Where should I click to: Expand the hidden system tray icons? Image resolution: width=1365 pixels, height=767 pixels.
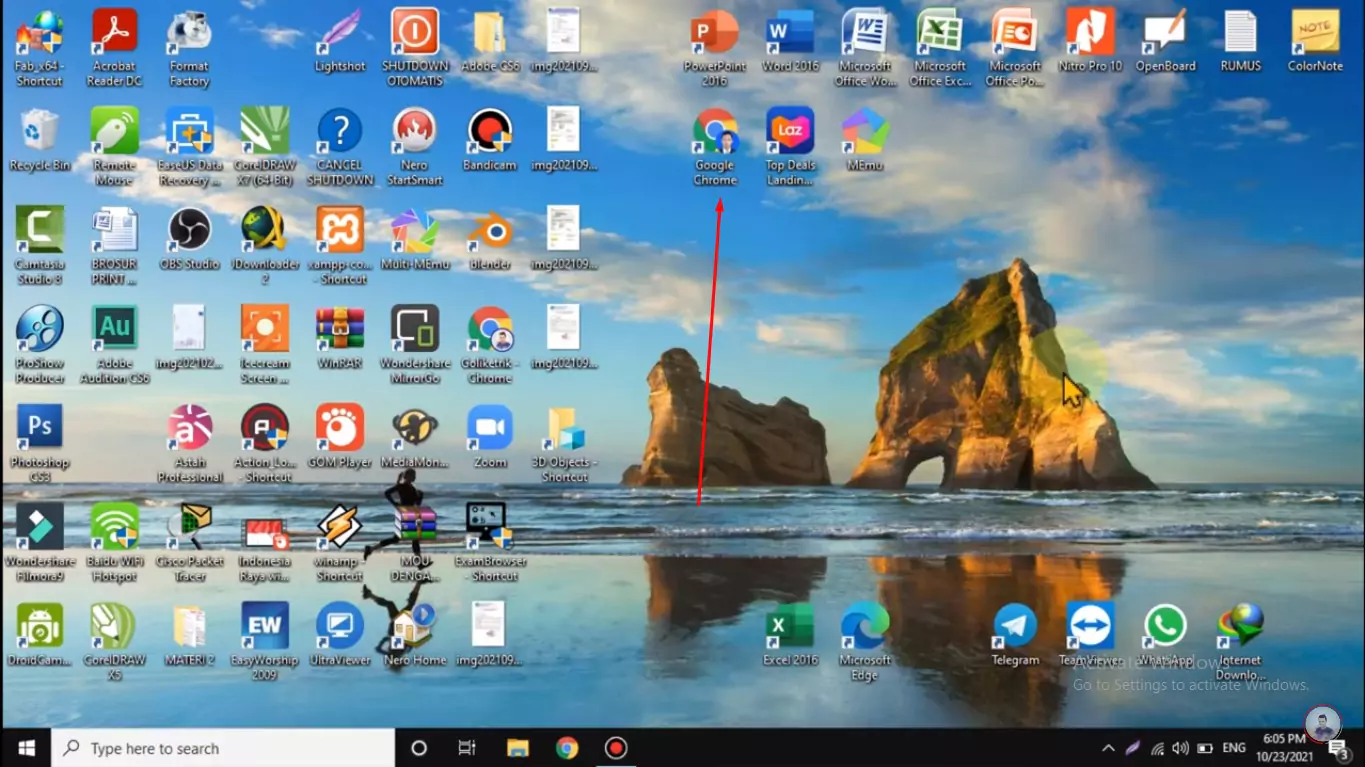click(x=1108, y=748)
